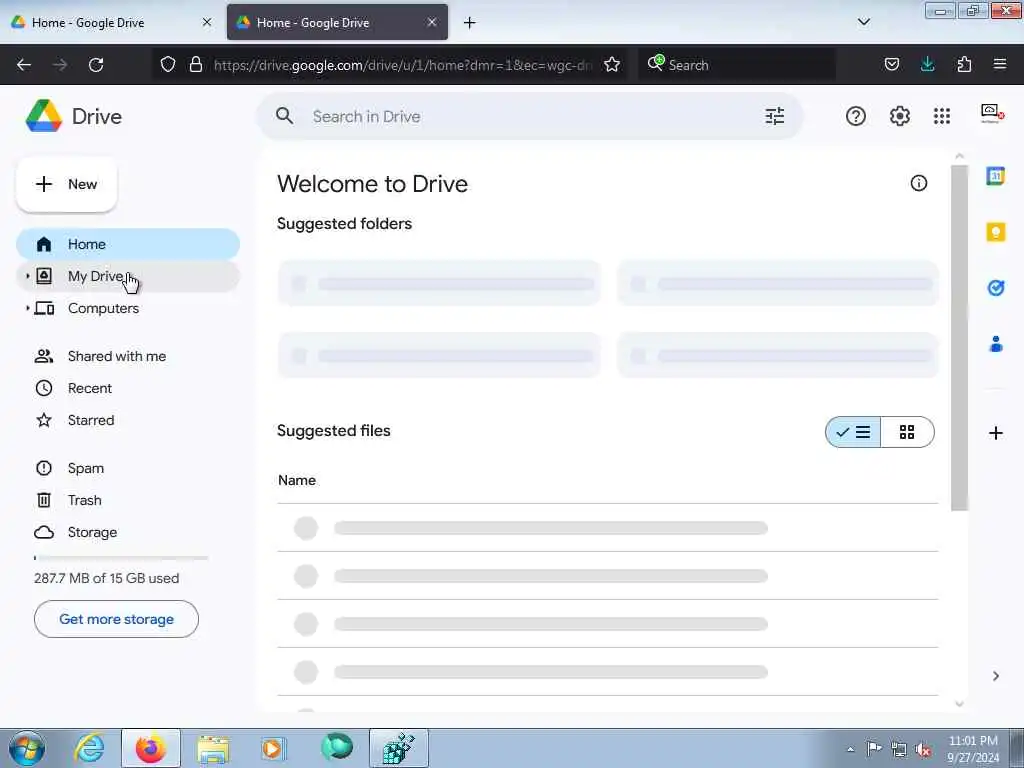
Task: Open Computers in sidebar
Action: coord(128,308)
